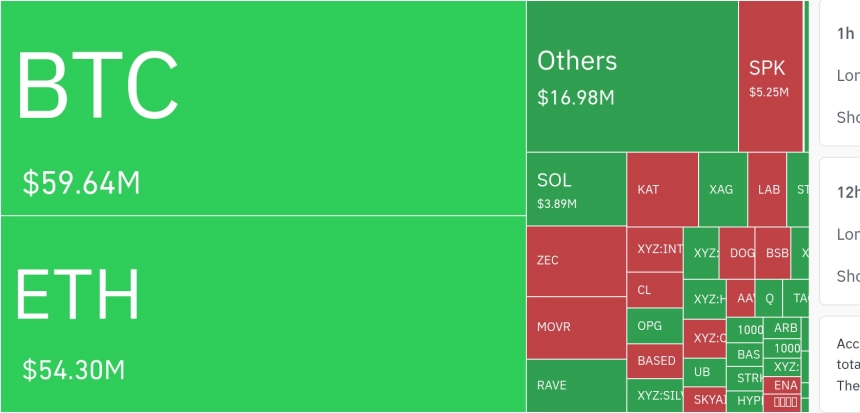Select the ETH $54.30M tile
The height and width of the screenshot is (413, 860).
tap(263, 314)
